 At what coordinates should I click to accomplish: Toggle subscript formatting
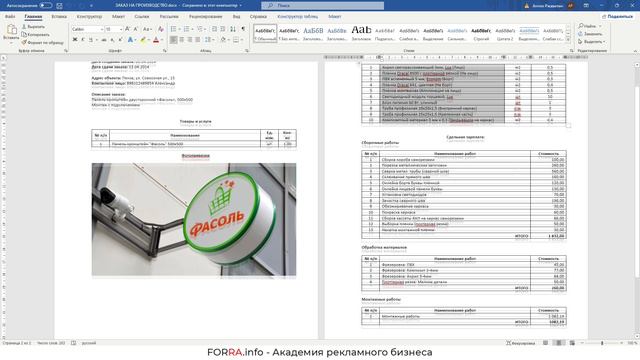[112, 40]
